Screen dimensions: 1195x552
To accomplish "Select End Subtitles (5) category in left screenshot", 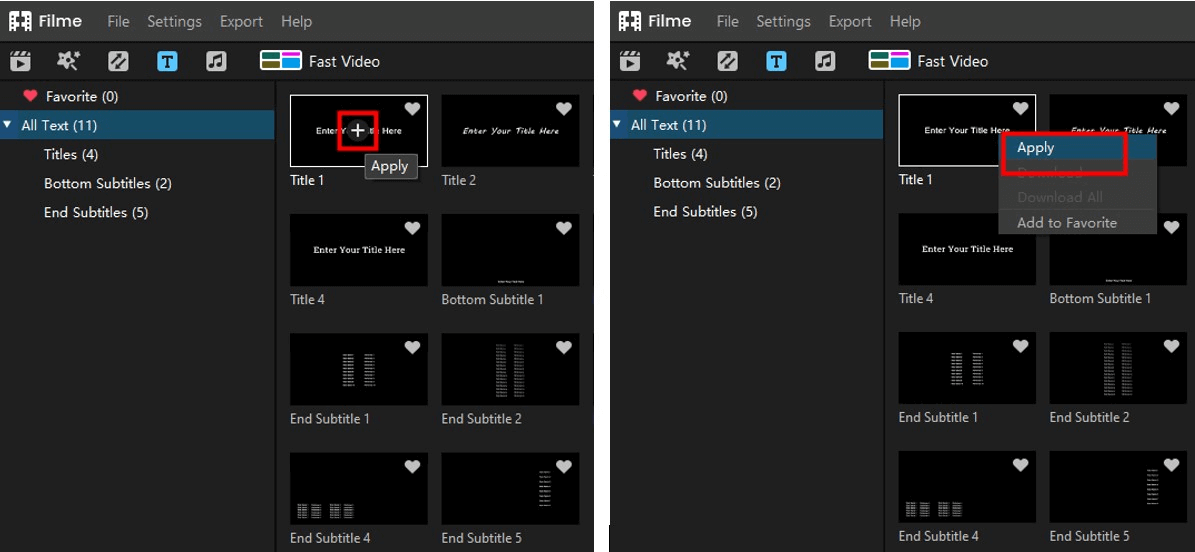I will 96,212.
